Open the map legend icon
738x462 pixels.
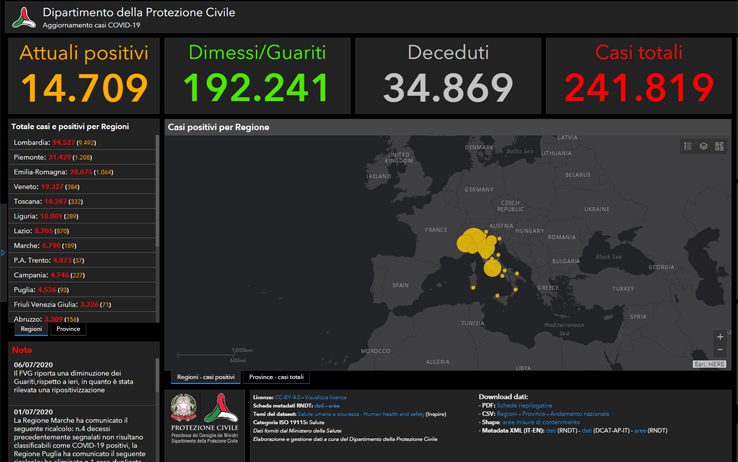[688, 146]
